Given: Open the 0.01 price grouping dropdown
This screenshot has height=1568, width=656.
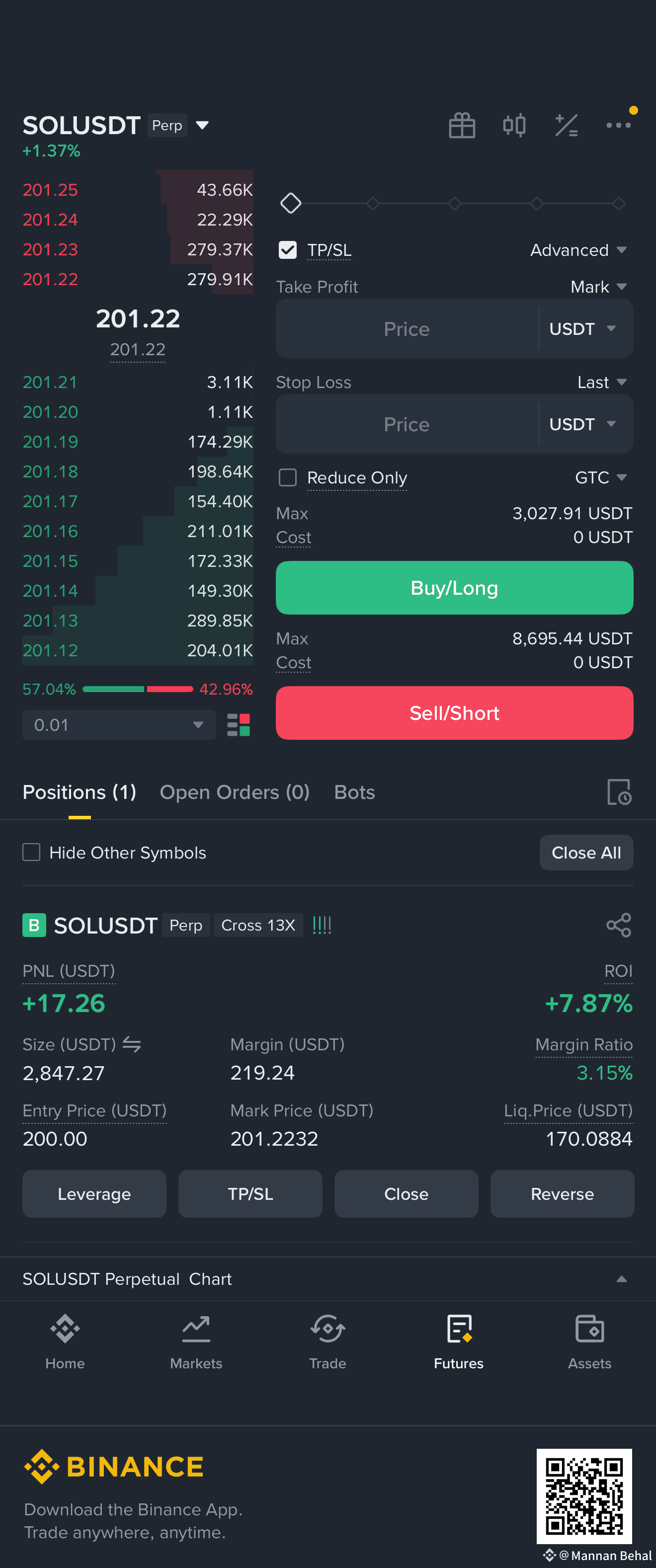Looking at the screenshot, I should pyautogui.click(x=119, y=725).
